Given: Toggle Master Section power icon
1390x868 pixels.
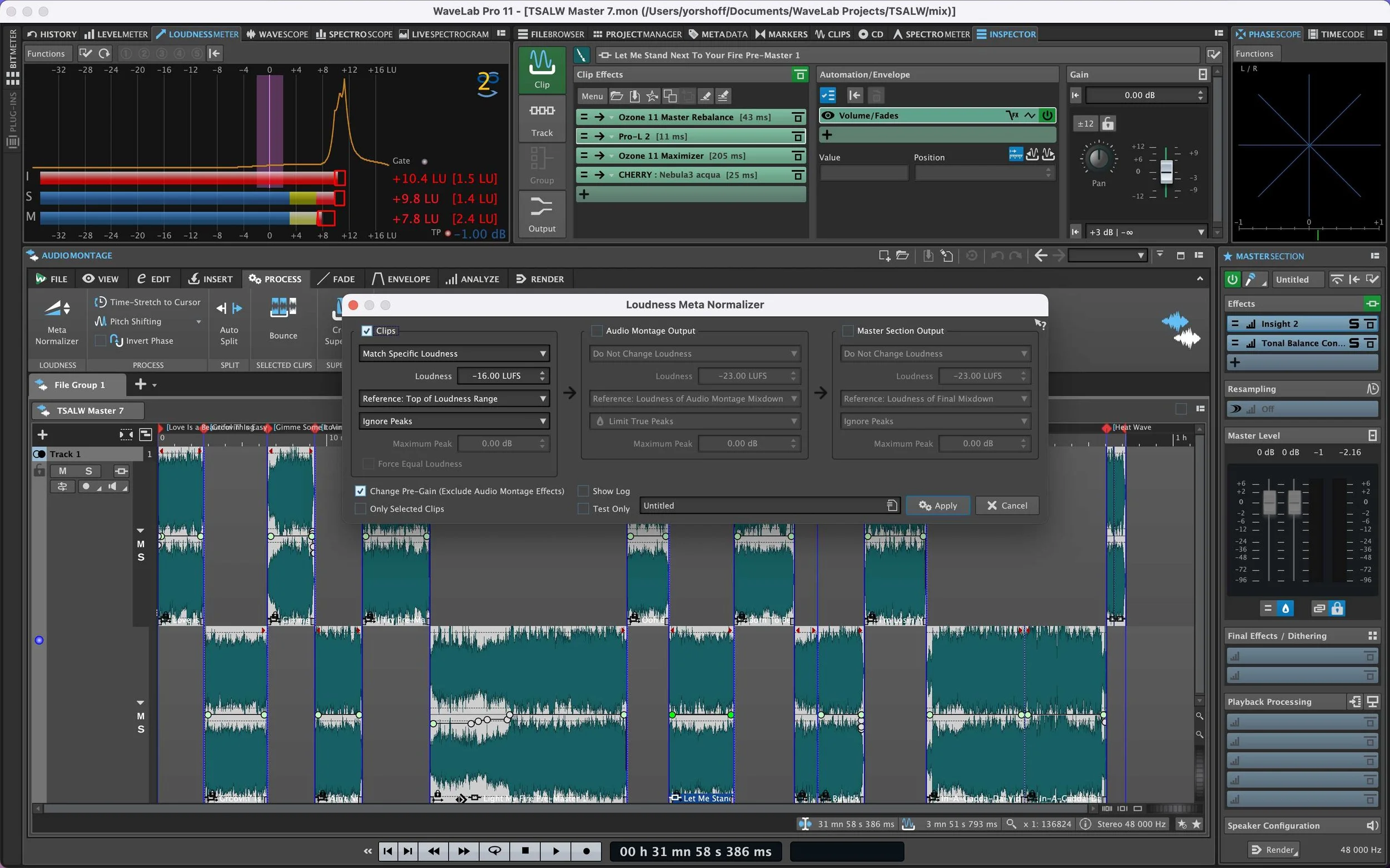Looking at the screenshot, I should click(1233, 280).
